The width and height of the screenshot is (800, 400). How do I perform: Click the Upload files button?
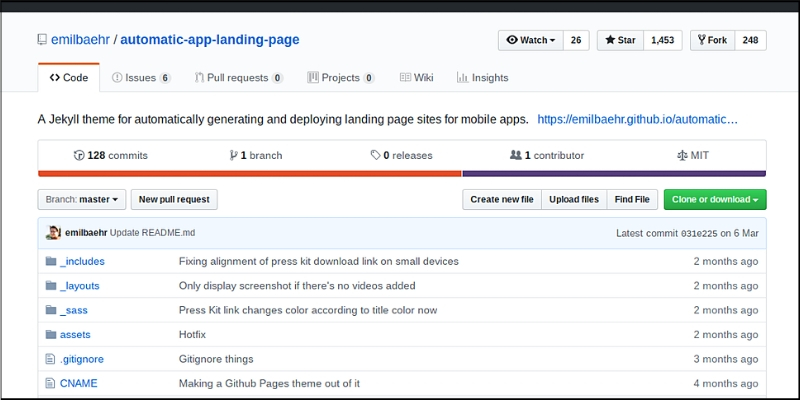[574, 199]
